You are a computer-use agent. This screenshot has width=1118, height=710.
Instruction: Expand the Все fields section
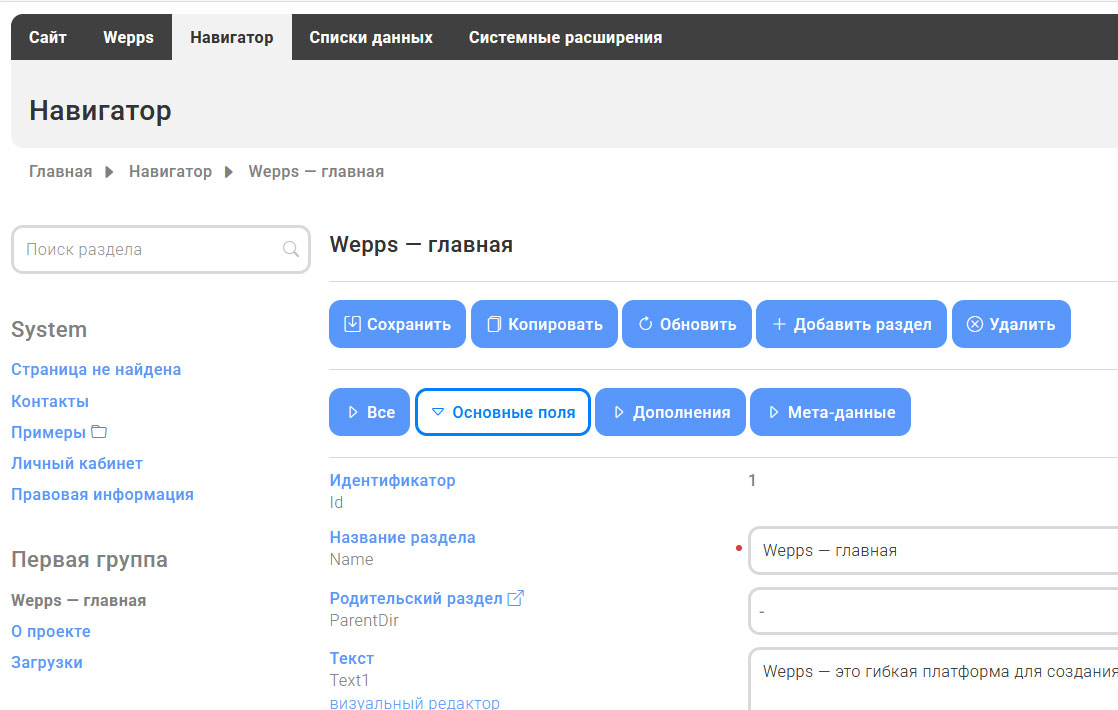pos(369,411)
